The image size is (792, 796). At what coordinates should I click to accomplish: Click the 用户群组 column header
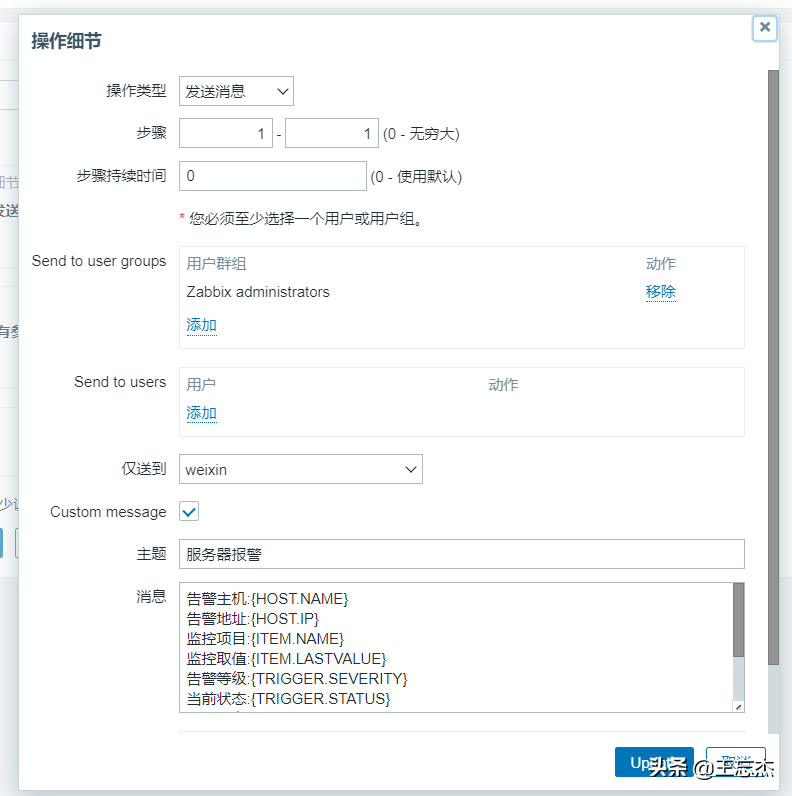click(x=216, y=263)
